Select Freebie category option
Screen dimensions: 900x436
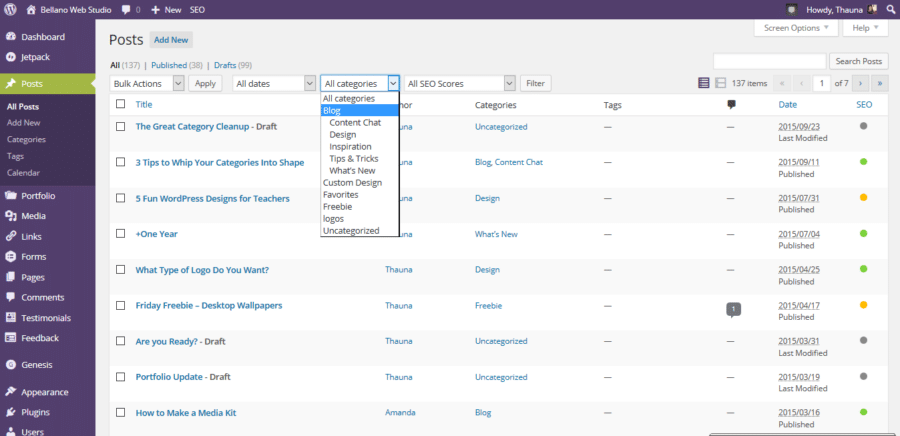[359, 207]
